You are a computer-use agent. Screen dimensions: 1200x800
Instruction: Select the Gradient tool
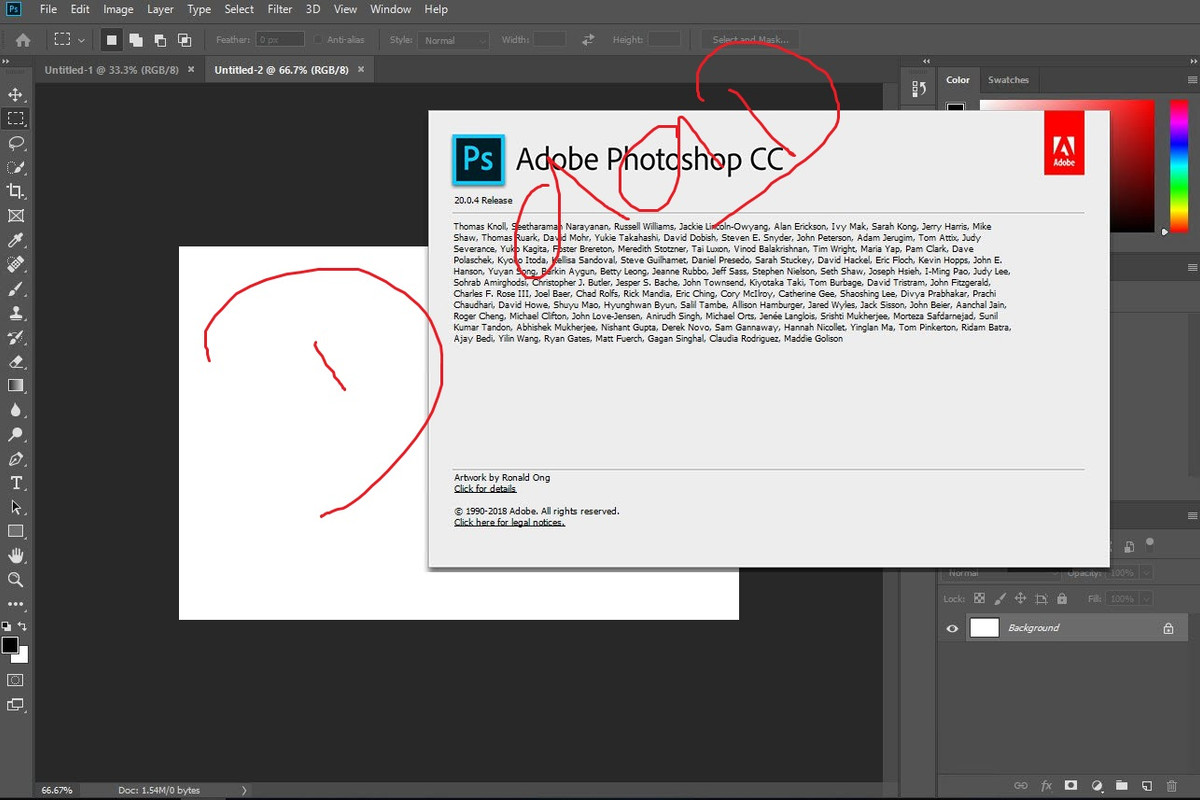point(16,385)
